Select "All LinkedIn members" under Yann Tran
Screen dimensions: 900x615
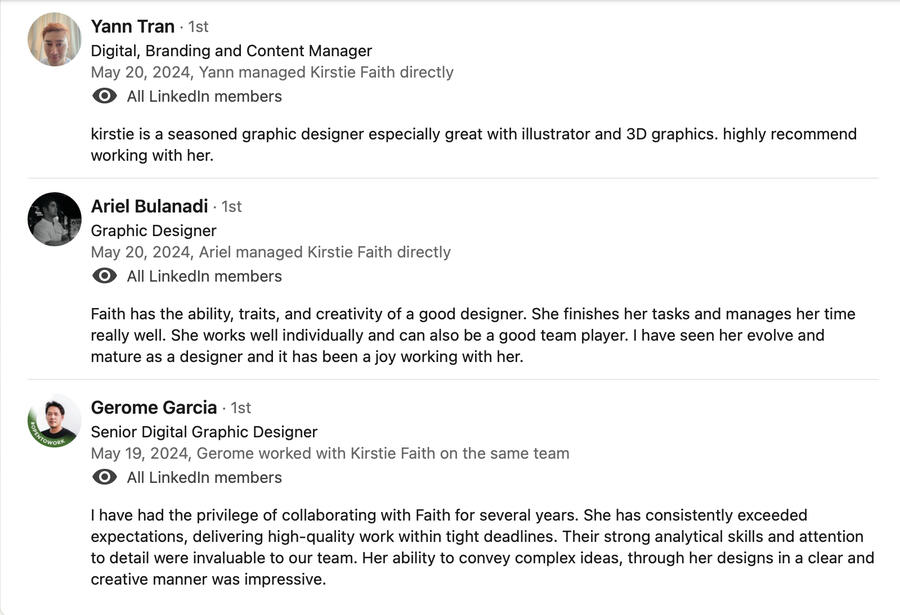point(204,97)
